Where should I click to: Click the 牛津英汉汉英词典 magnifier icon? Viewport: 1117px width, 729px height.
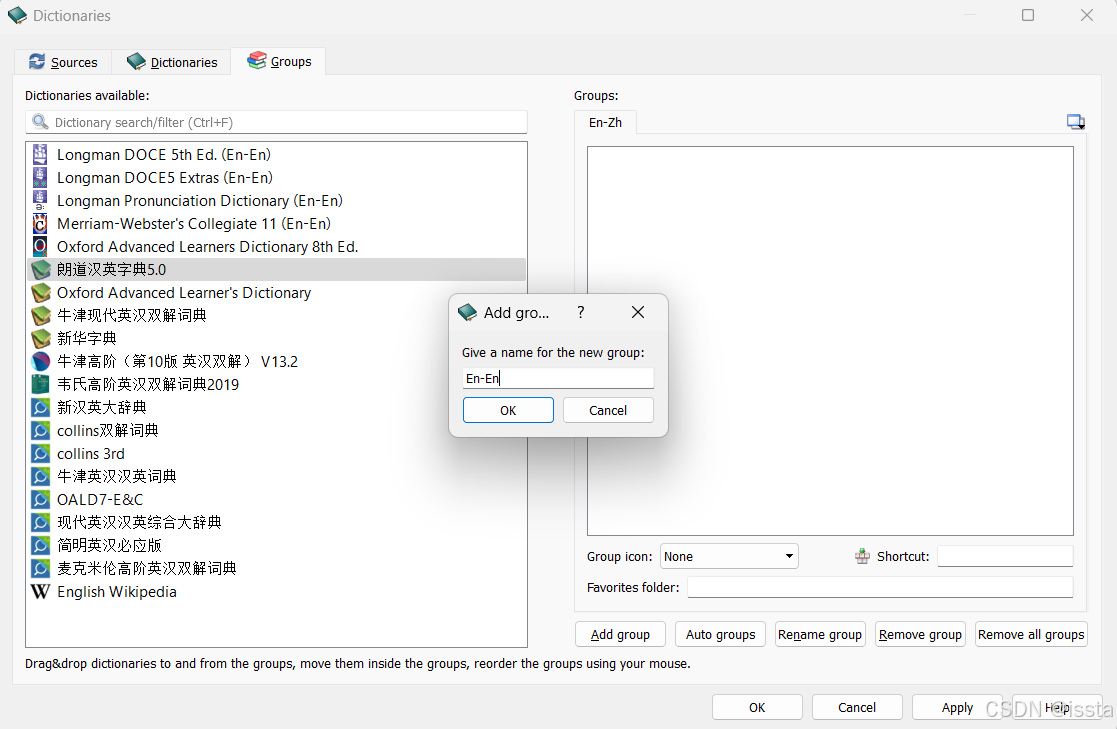pyautogui.click(x=41, y=476)
